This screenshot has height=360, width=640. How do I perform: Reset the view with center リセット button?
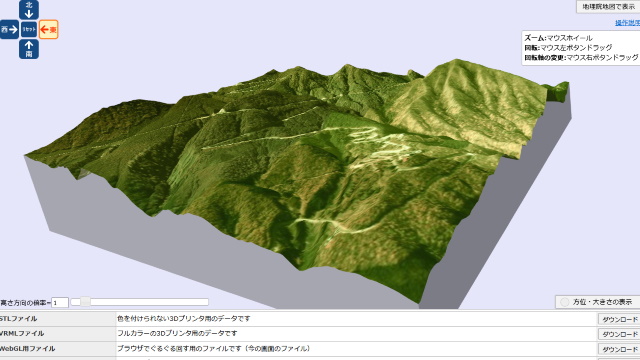(29, 29)
